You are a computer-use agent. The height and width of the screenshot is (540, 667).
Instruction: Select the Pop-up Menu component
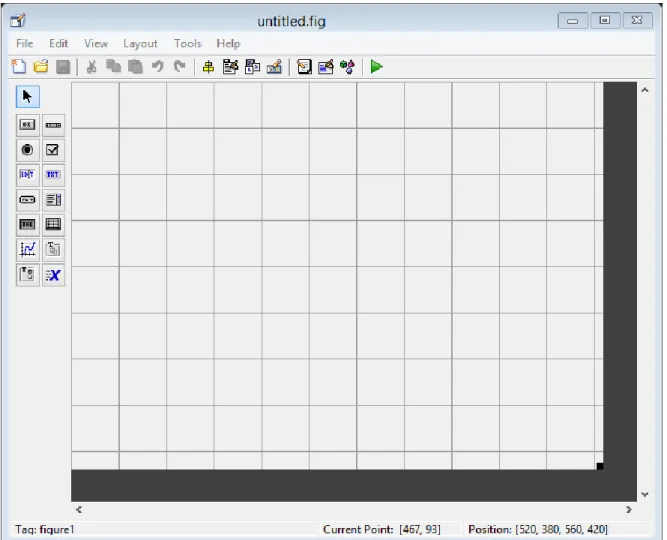[28, 200]
